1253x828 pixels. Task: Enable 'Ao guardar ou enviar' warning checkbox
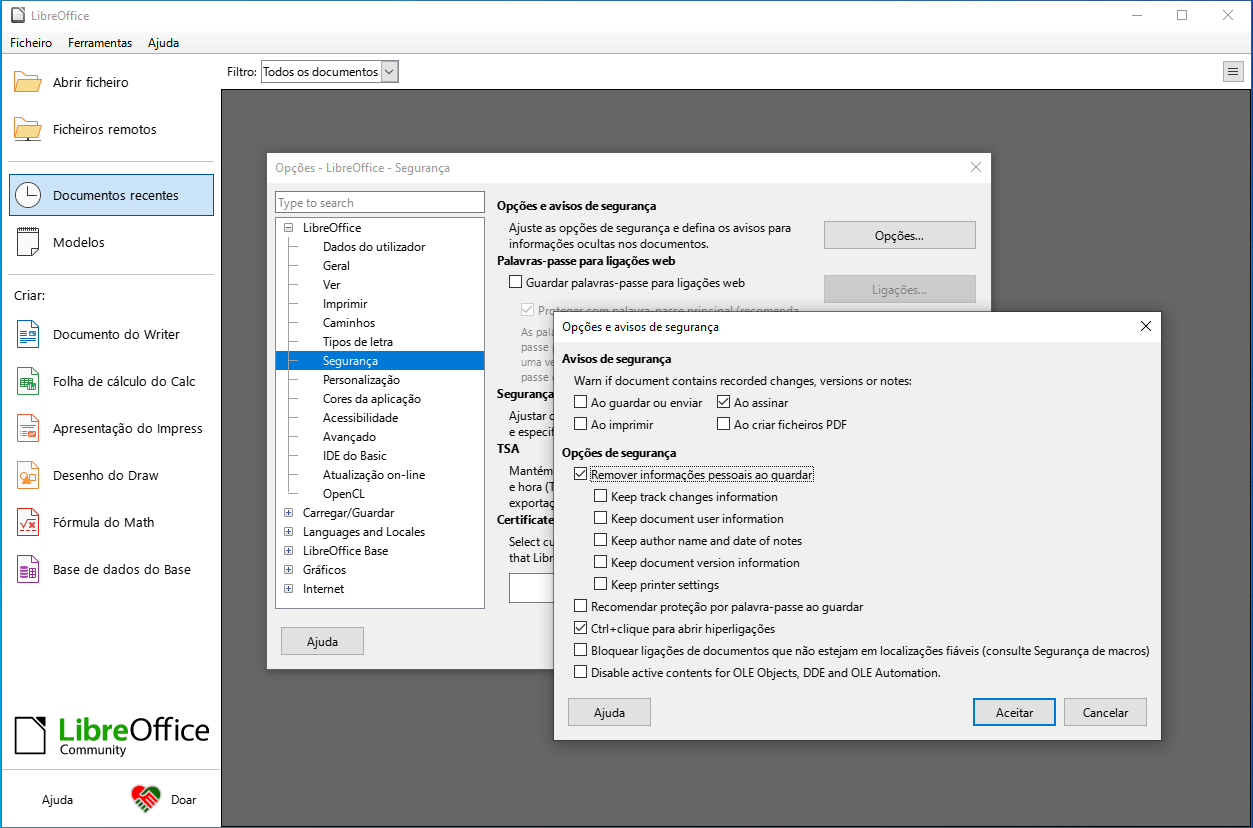[581, 403]
